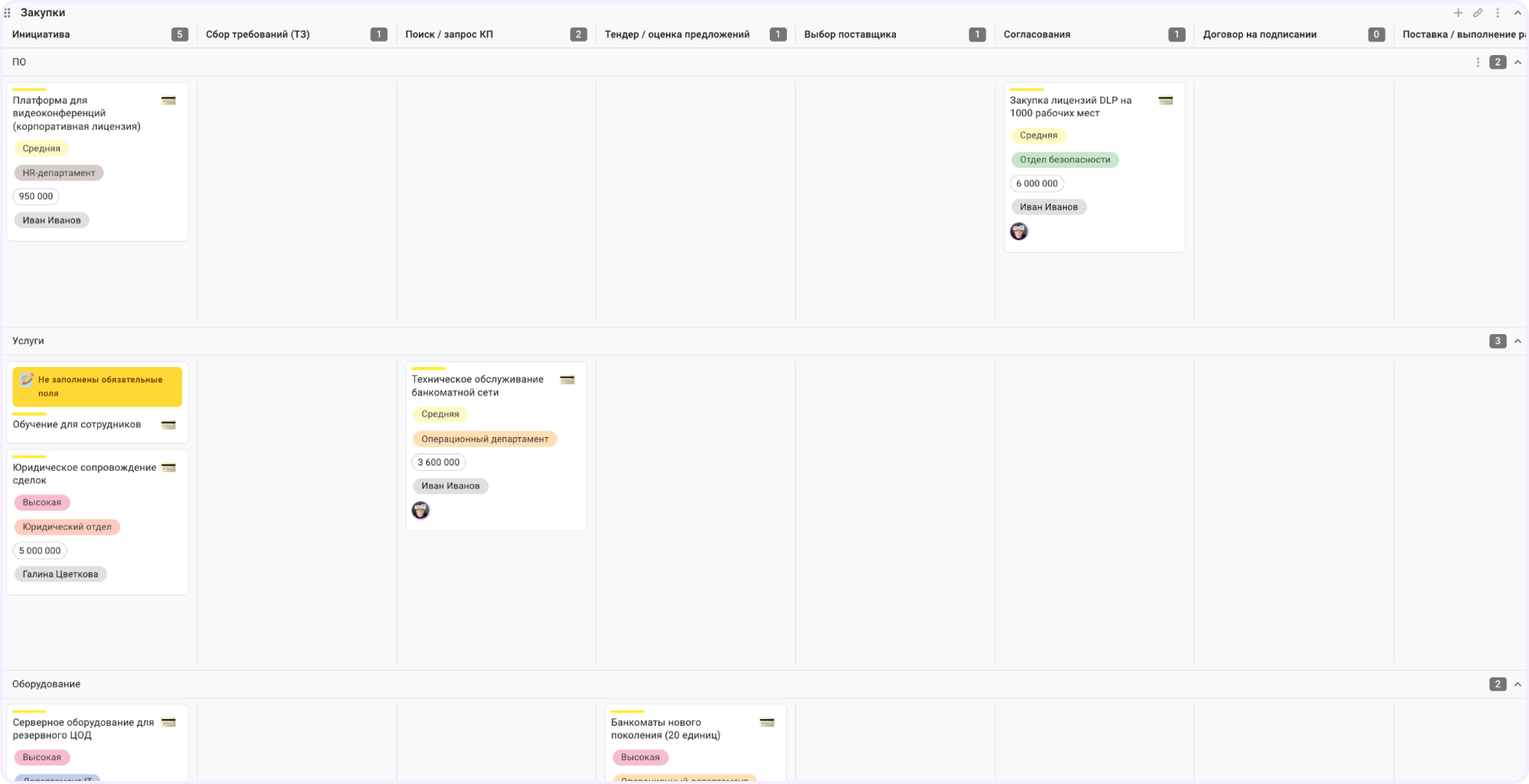Screen dimensions: 1529x784
Task: Open Юридическое сопровождение сделок card
Action: coord(84,474)
